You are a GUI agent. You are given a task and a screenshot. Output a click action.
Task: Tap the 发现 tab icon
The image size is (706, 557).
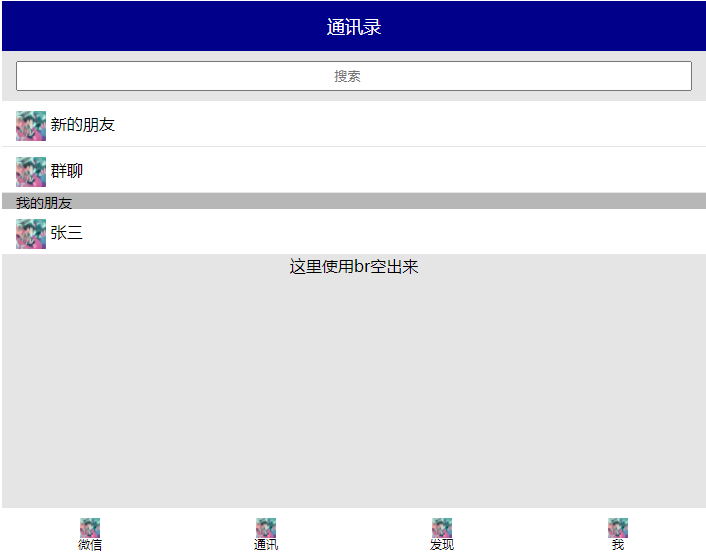click(442, 527)
